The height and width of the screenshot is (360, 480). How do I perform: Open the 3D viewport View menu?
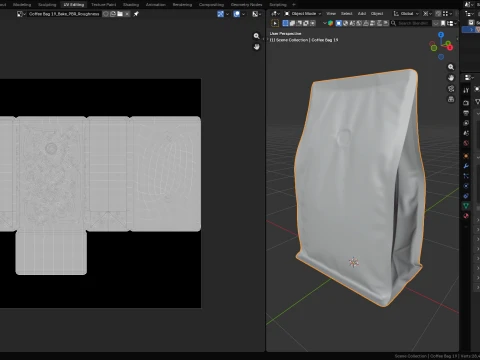coord(331,14)
